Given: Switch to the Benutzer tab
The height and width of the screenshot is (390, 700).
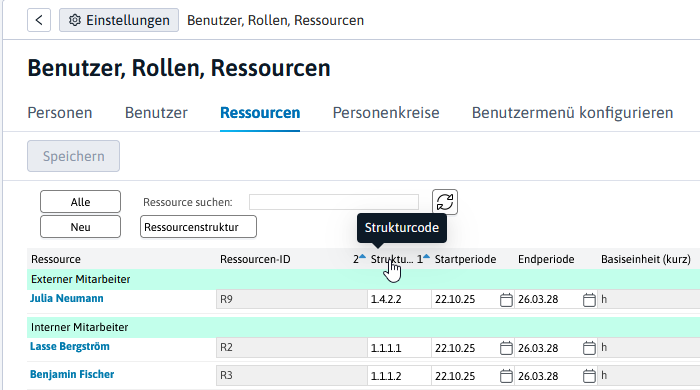Looking at the screenshot, I should pyautogui.click(x=156, y=113).
